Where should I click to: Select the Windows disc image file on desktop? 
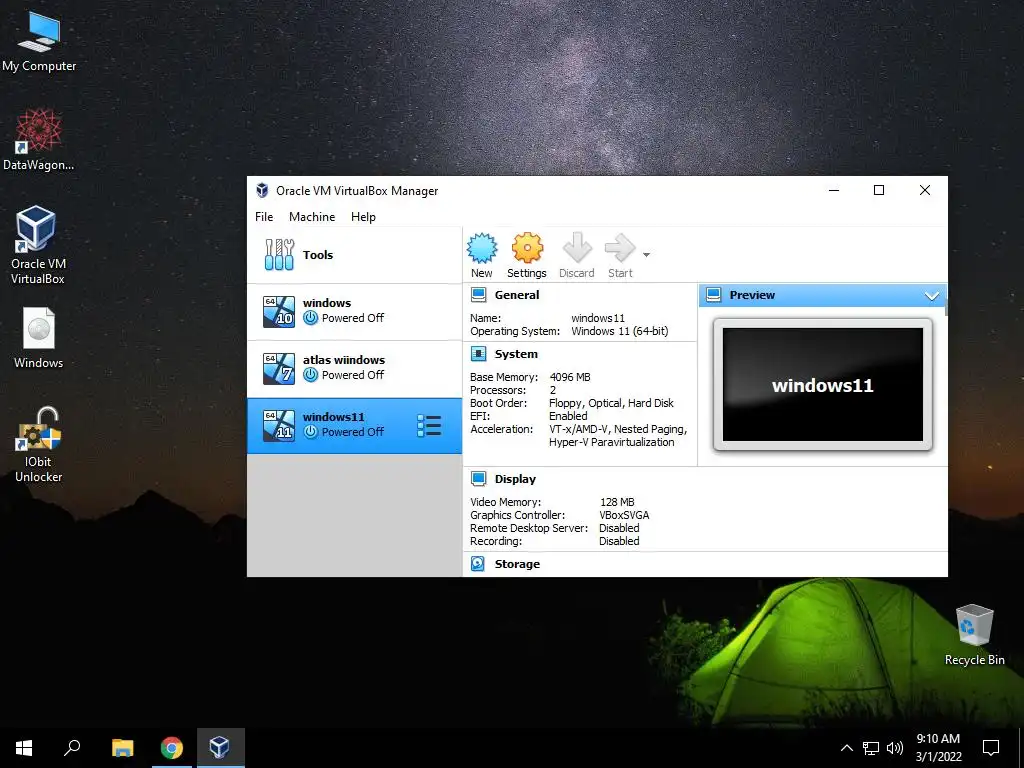click(39, 338)
